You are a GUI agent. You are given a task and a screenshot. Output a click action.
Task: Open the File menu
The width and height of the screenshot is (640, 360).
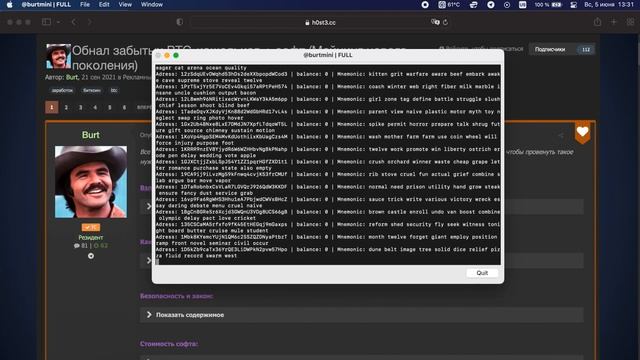pos(85,4)
